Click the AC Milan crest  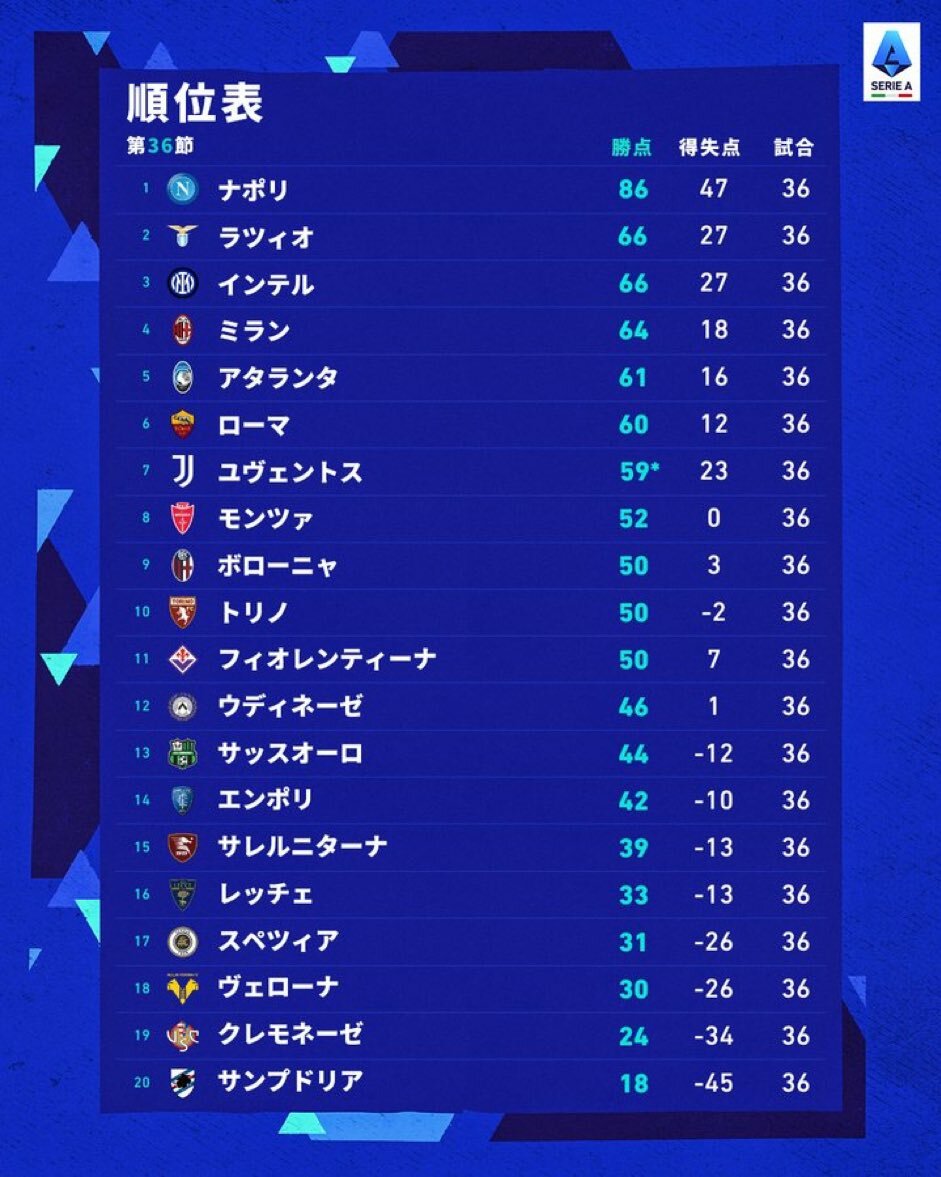tap(183, 330)
